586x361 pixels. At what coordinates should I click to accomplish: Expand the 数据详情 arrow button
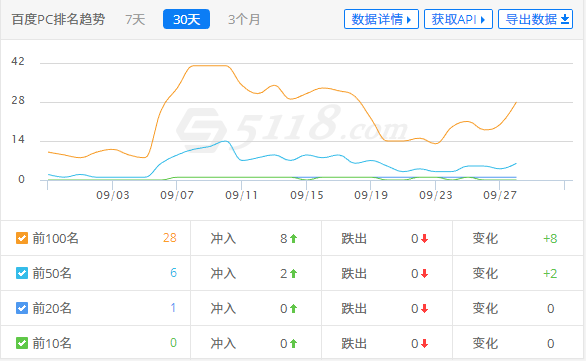381,19
